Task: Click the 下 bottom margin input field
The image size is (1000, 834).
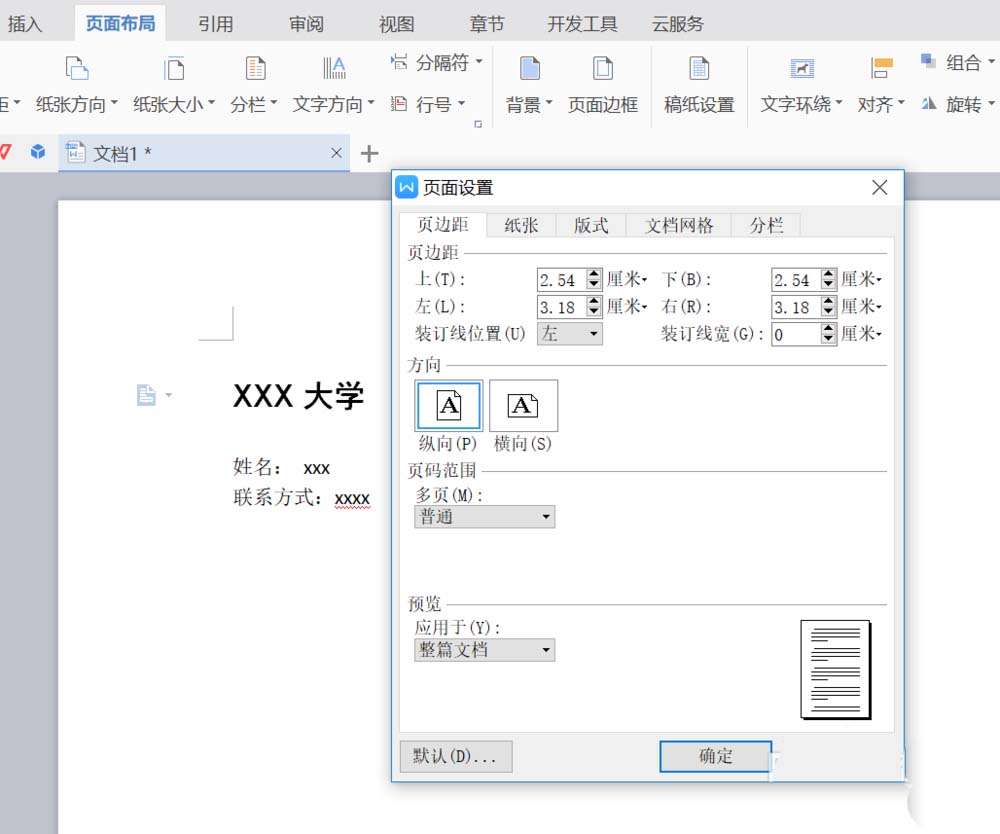Action: pos(795,279)
